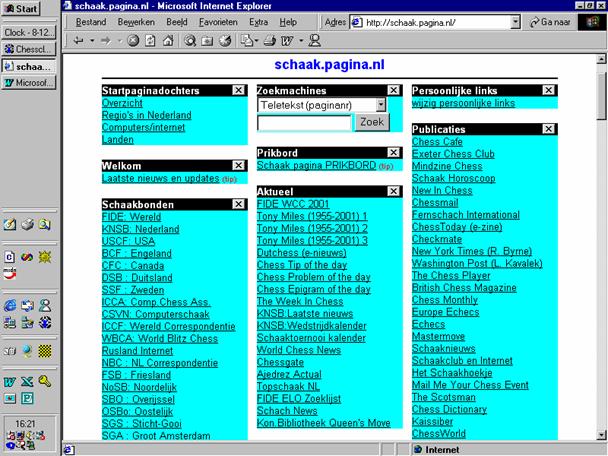Stop loading with the Stop icon

pos(133,41)
